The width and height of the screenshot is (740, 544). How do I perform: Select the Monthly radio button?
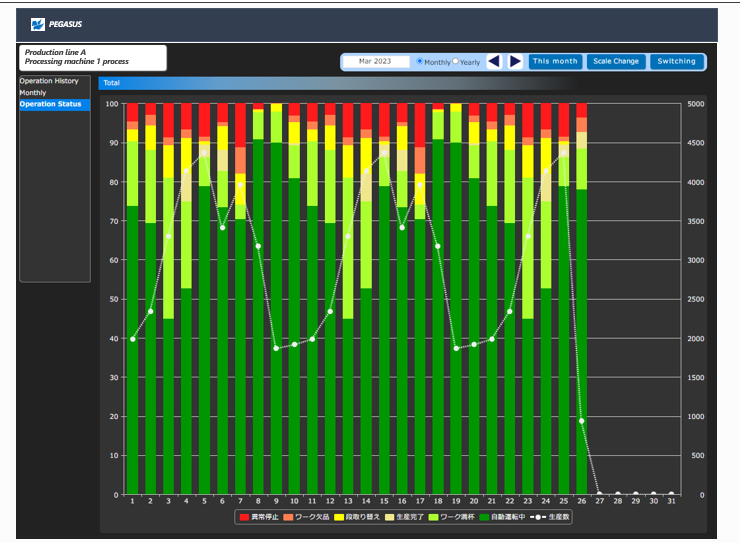419,61
